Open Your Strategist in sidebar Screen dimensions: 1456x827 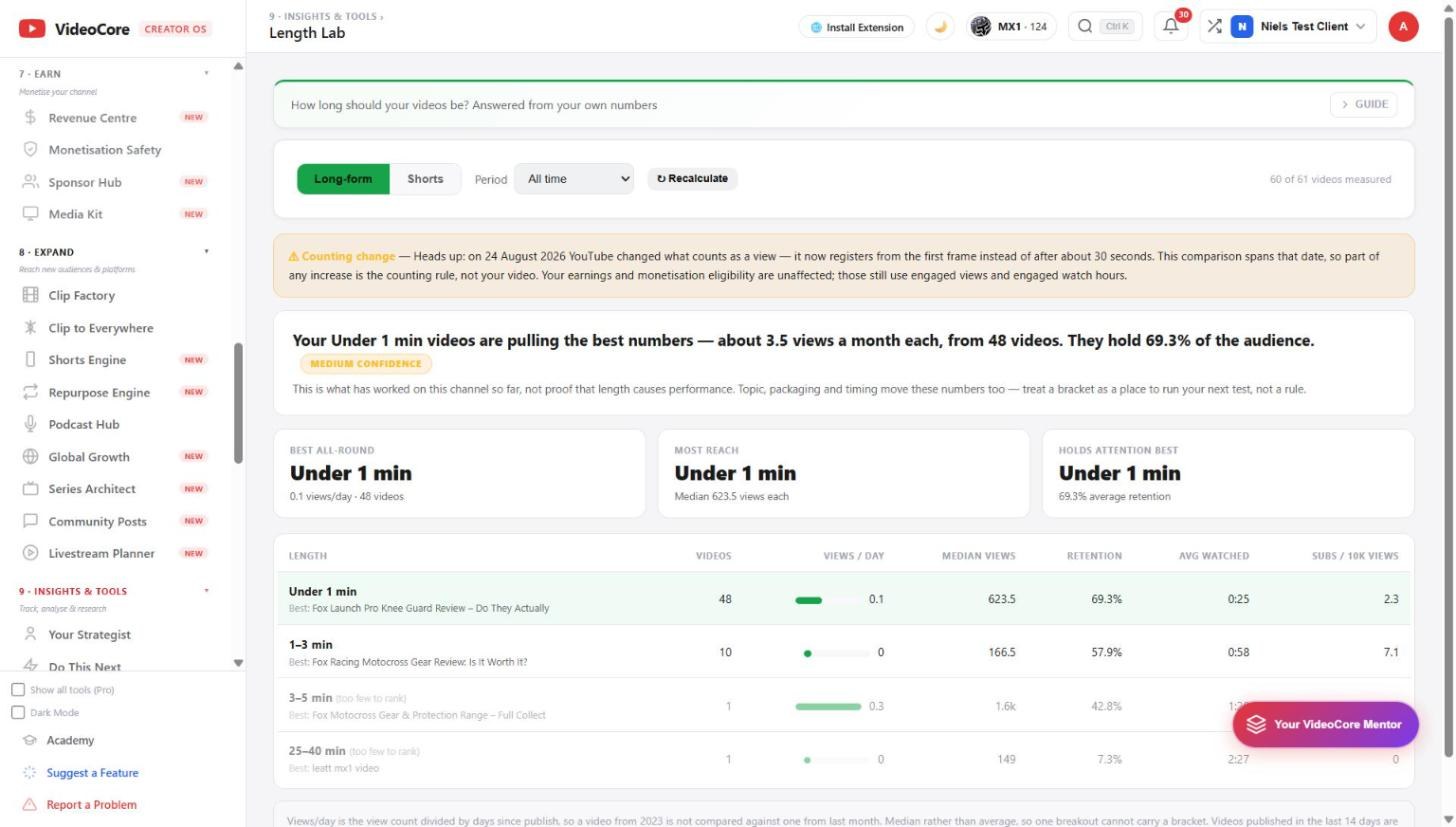point(89,635)
